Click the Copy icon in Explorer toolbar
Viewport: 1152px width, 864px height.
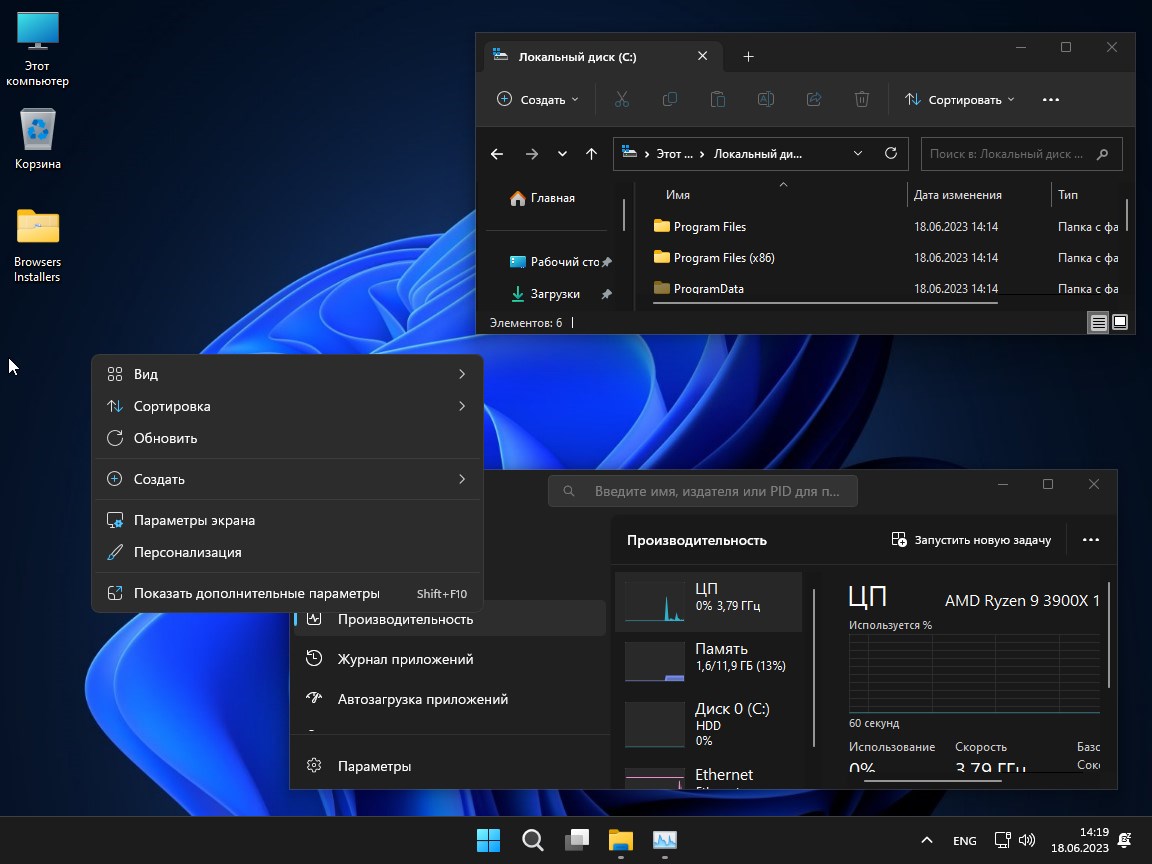[669, 99]
